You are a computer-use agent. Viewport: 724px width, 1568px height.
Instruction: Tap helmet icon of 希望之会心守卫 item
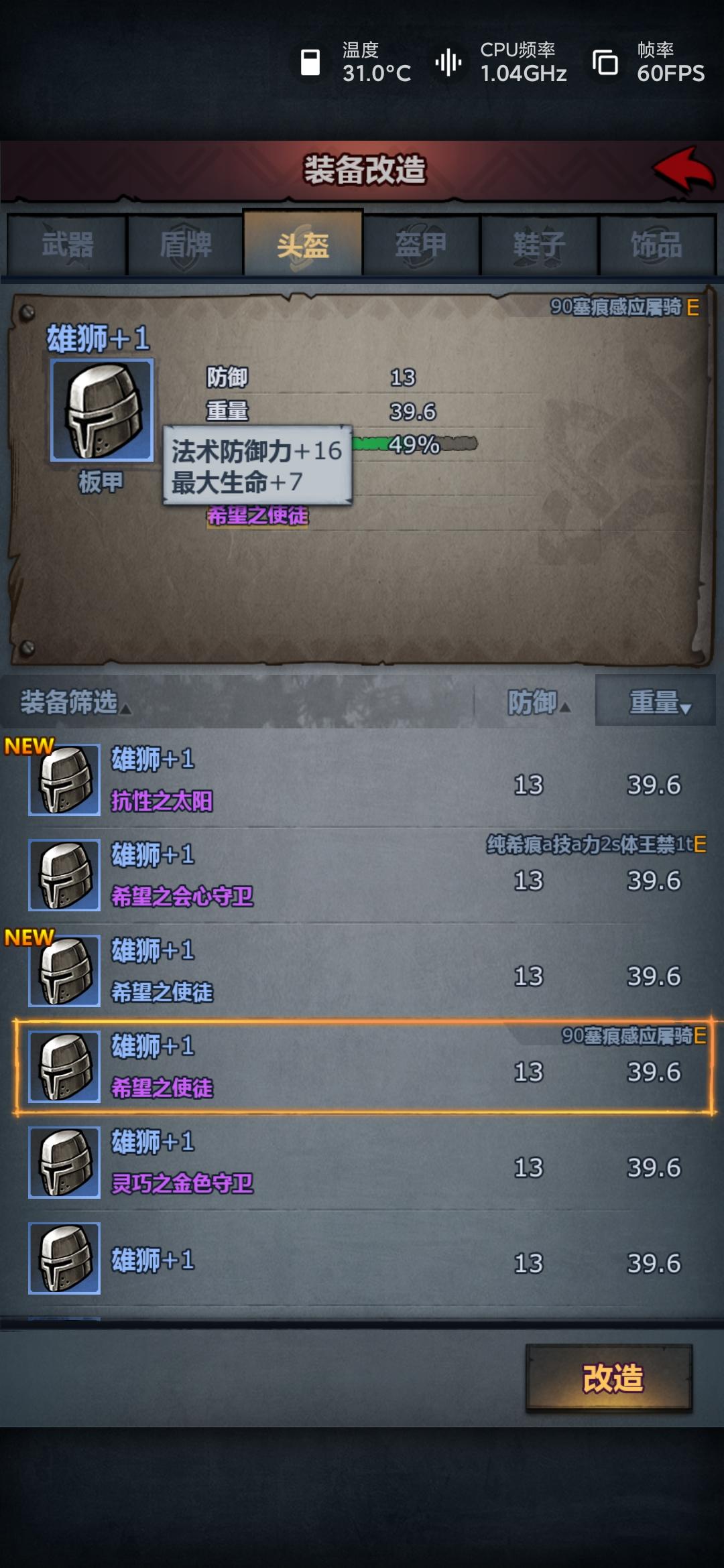click(x=64, y=875)
